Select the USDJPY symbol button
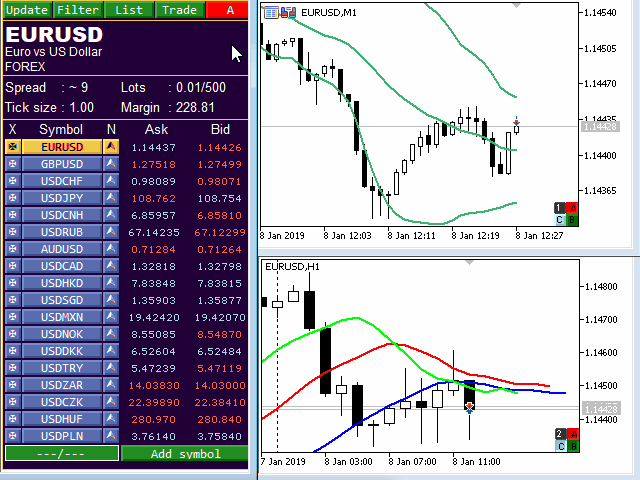Image resolution: width=640 pixels, height=480 pixels. 62,198
